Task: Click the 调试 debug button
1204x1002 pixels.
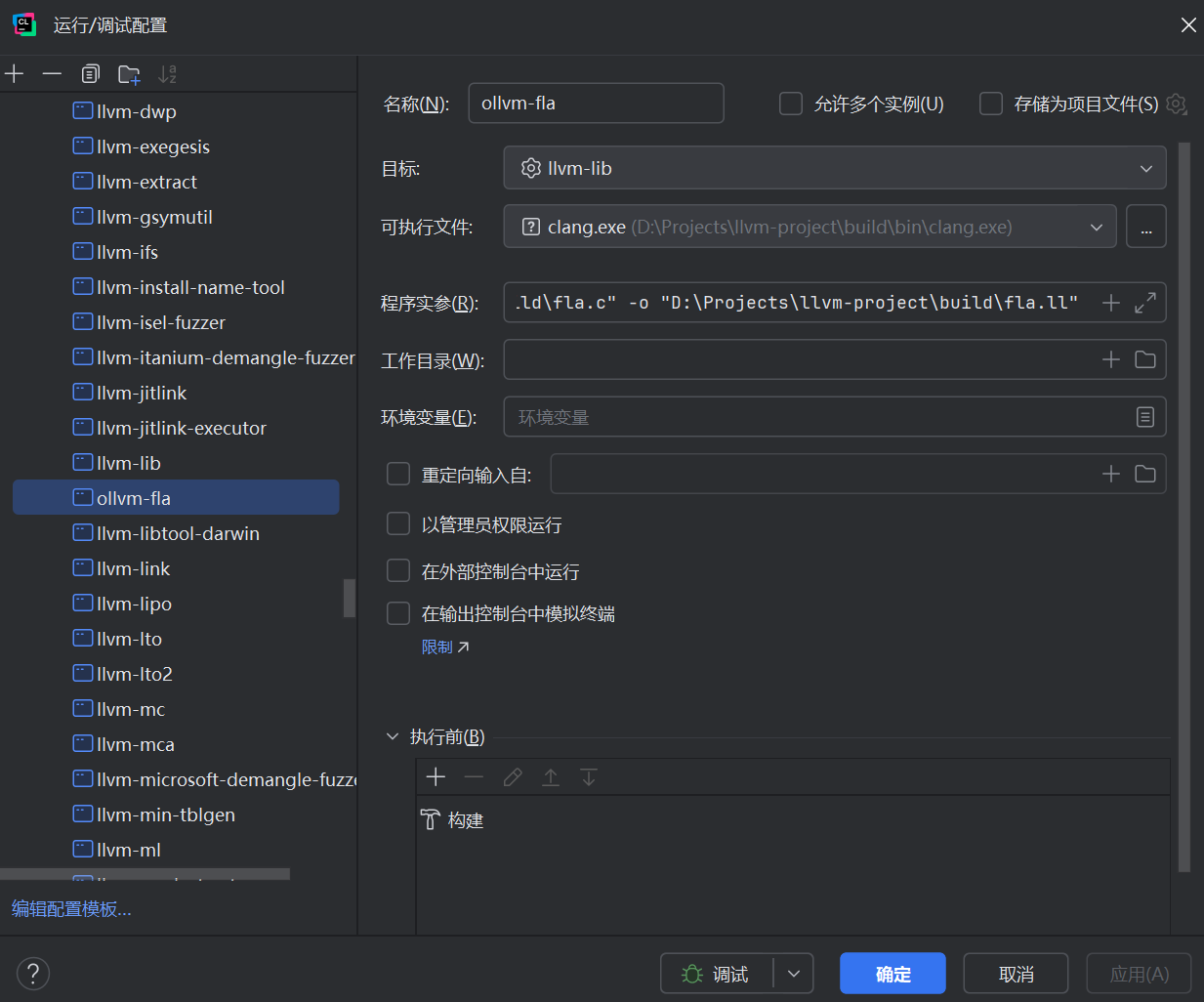Action: point(718,974)
